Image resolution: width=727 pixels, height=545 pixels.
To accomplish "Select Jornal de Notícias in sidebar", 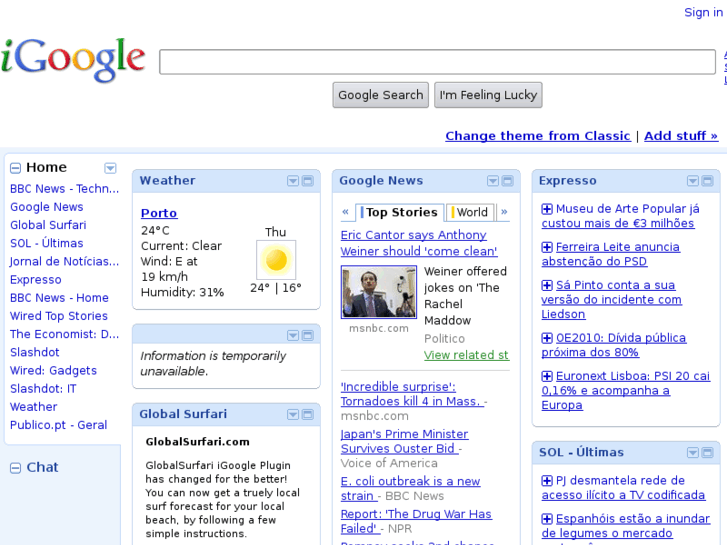I will click(64, 262).
